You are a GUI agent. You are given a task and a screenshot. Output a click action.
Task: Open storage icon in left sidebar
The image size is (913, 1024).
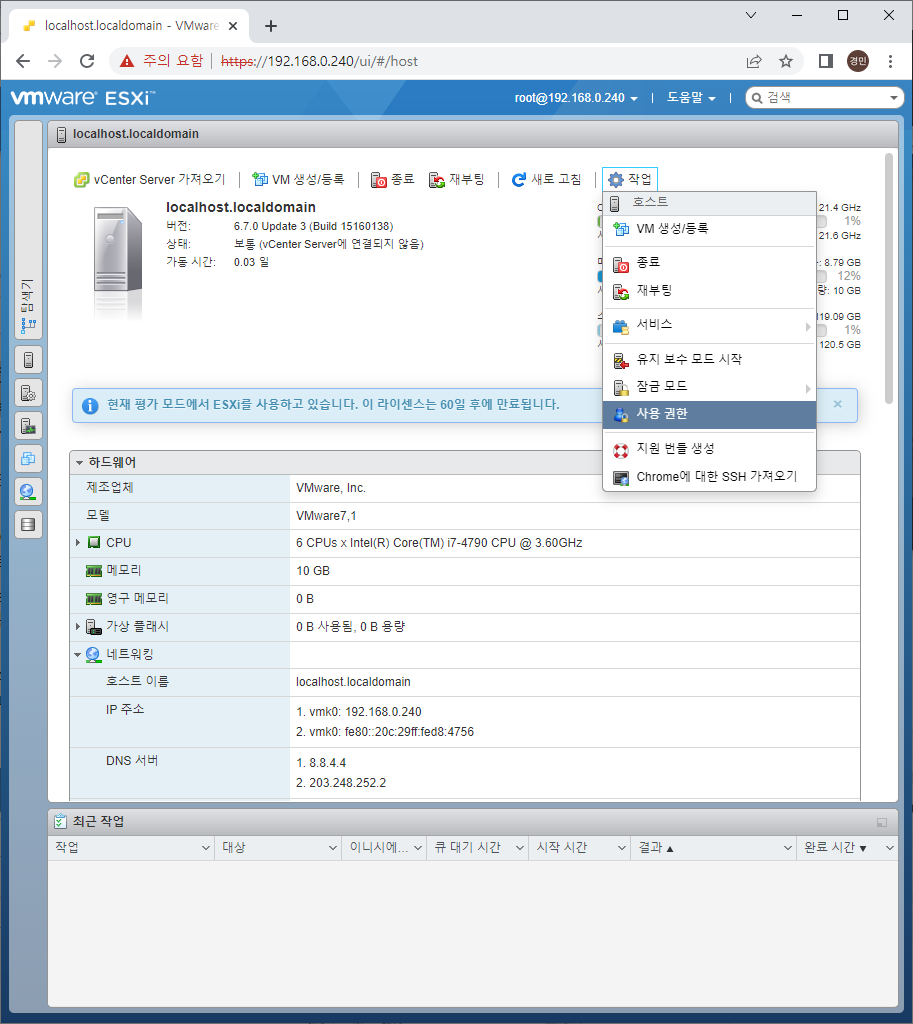28,524
